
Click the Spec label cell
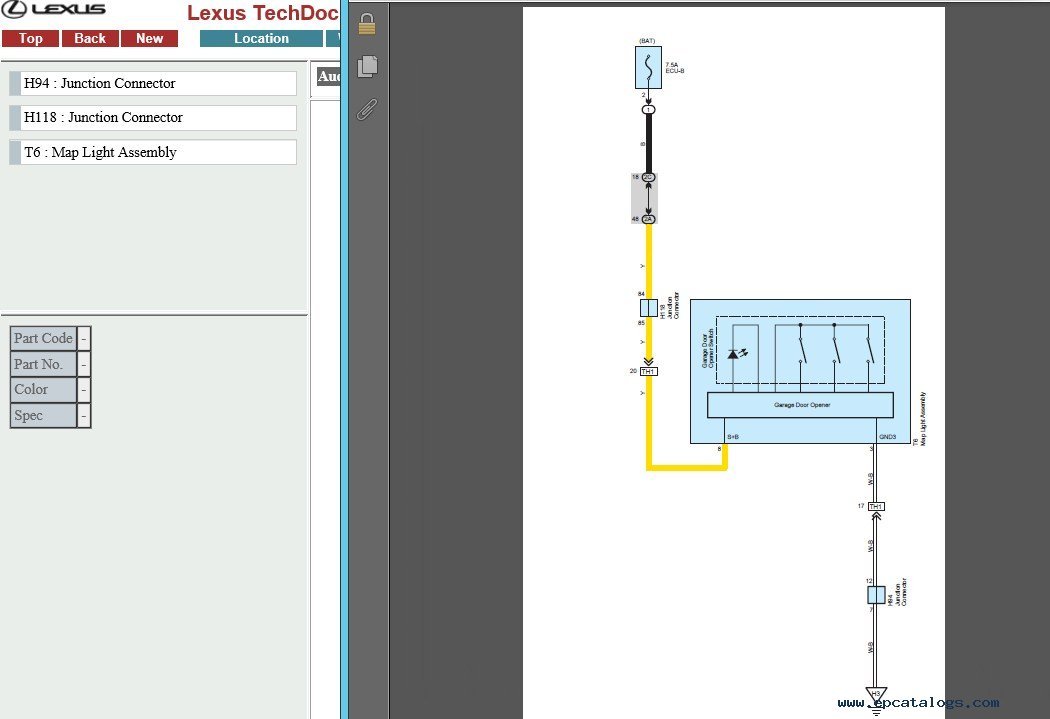[x=44, y=416]
